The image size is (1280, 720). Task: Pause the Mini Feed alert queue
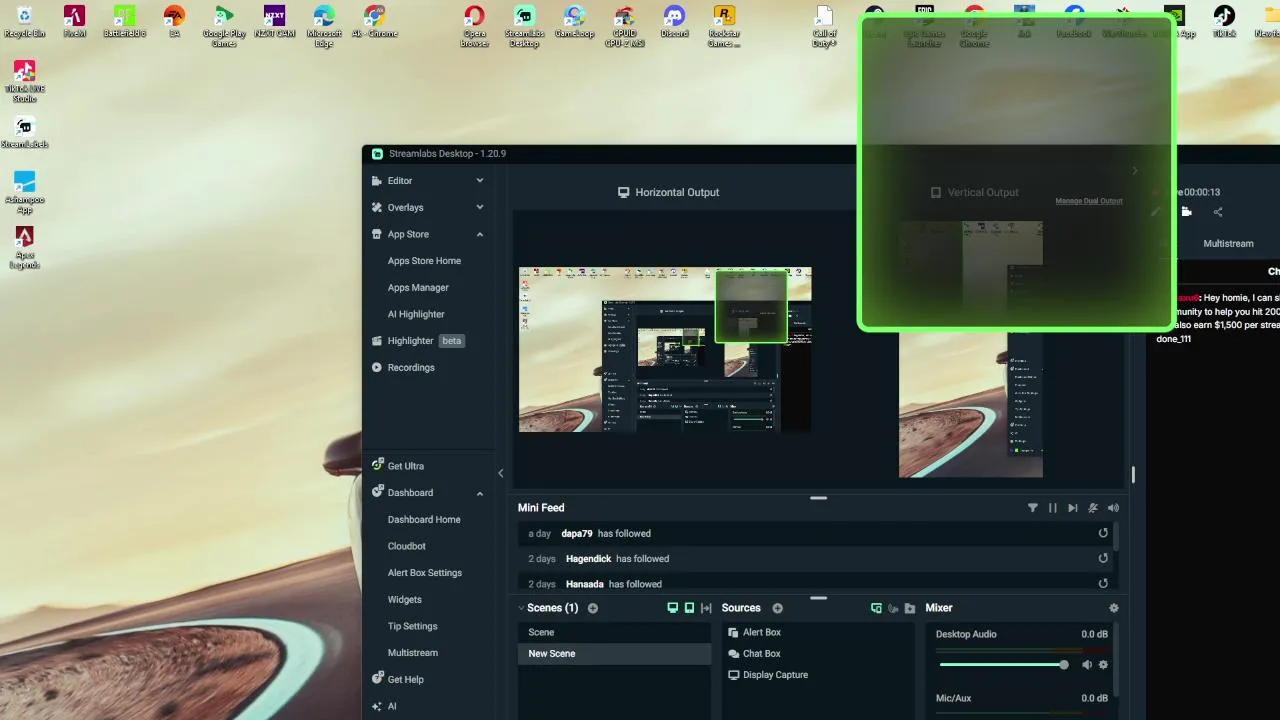(1053, 508)
